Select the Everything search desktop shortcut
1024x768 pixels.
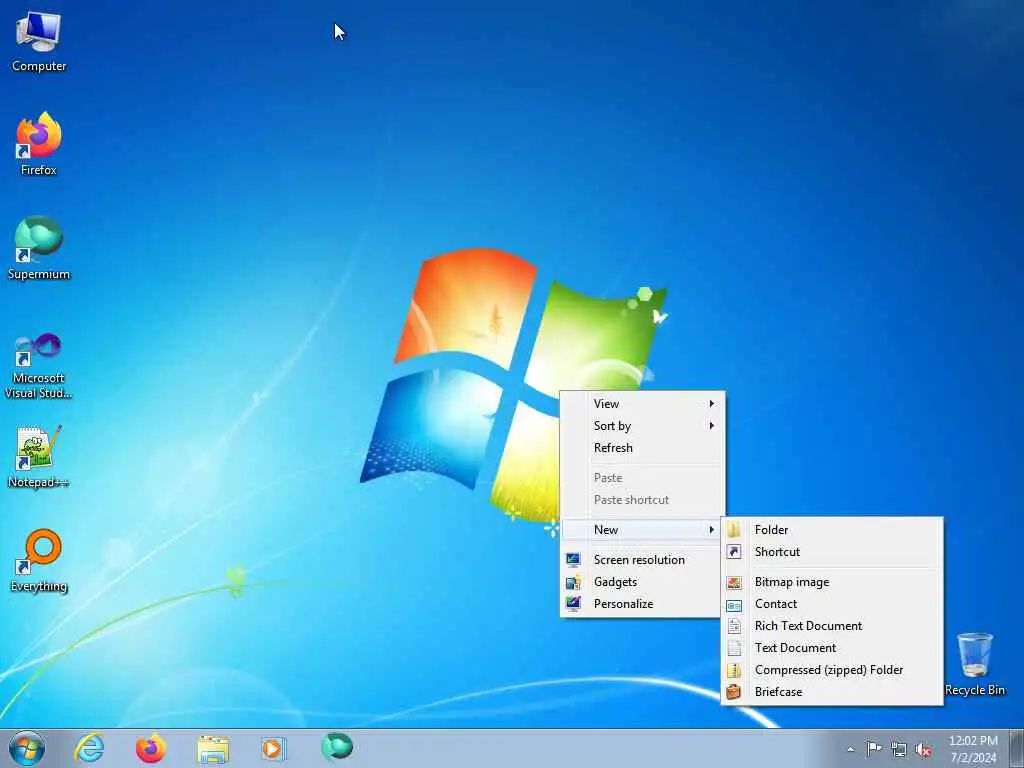coord(39,560)
